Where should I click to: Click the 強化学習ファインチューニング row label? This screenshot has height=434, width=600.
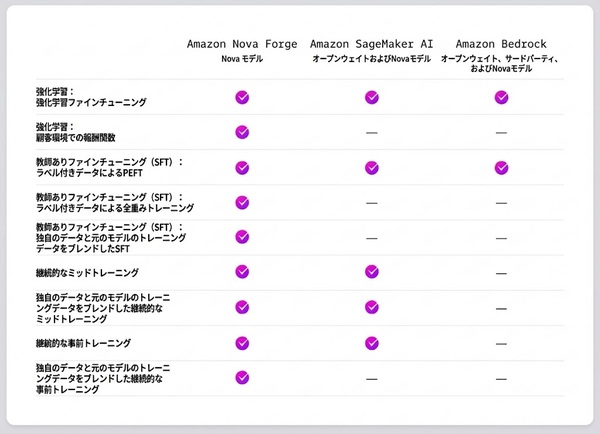[x=90, y=102]
